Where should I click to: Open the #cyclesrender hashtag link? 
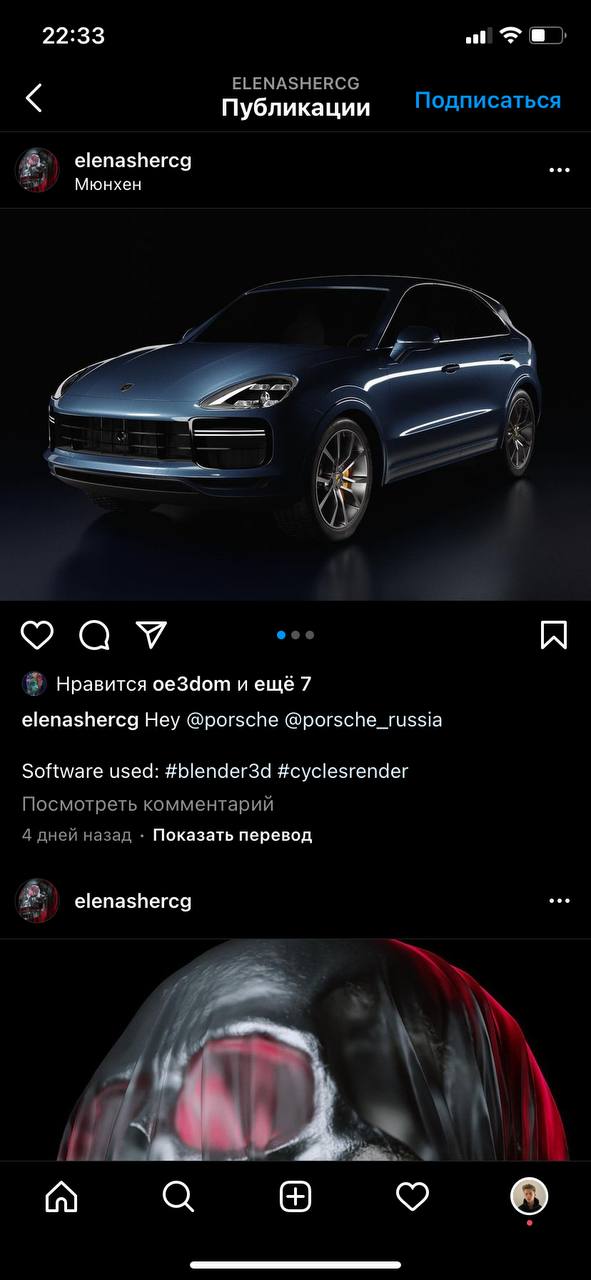coord(343,771)
